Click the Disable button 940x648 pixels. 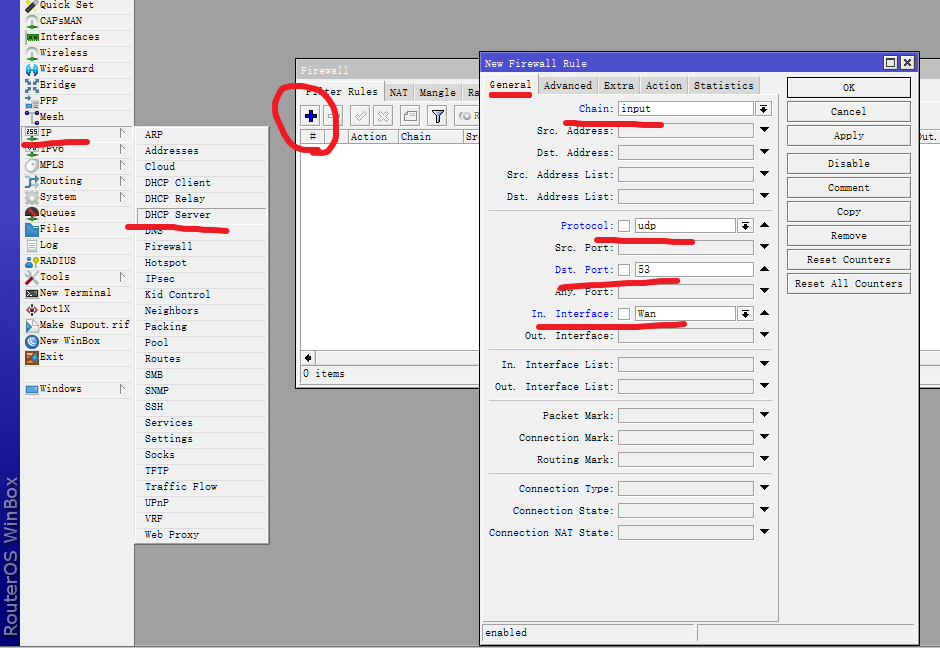[848, 164]
